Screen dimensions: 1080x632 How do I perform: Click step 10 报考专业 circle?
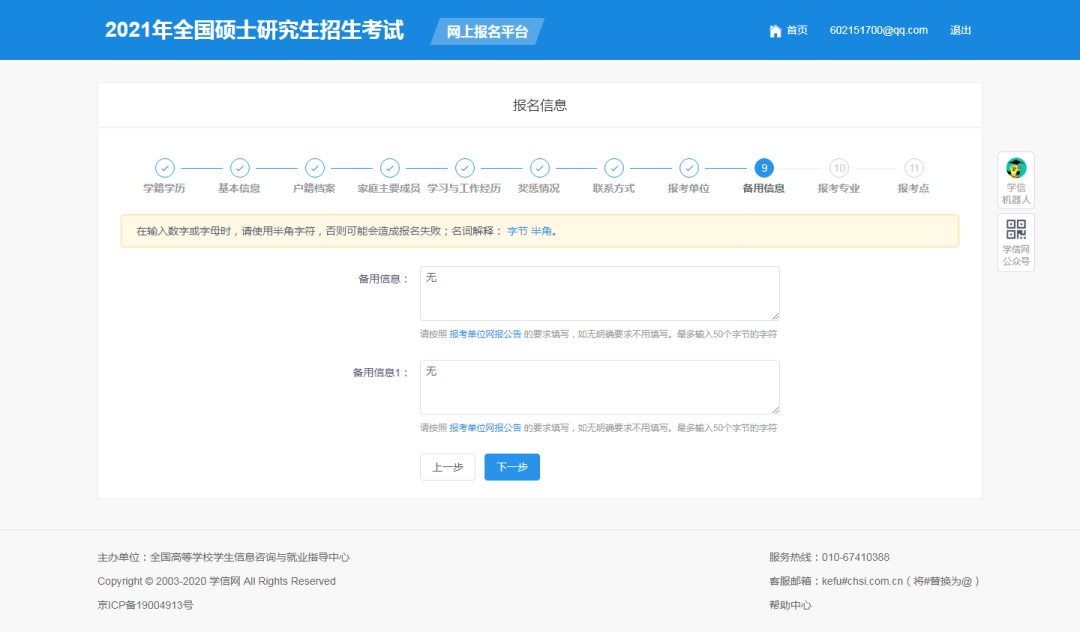coord(839,169)
